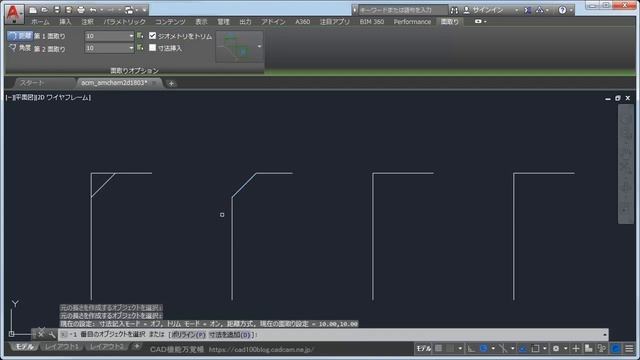Open the 注目アプリ ribbon tab
Screen dimensions: 640x360
(335, 22)
